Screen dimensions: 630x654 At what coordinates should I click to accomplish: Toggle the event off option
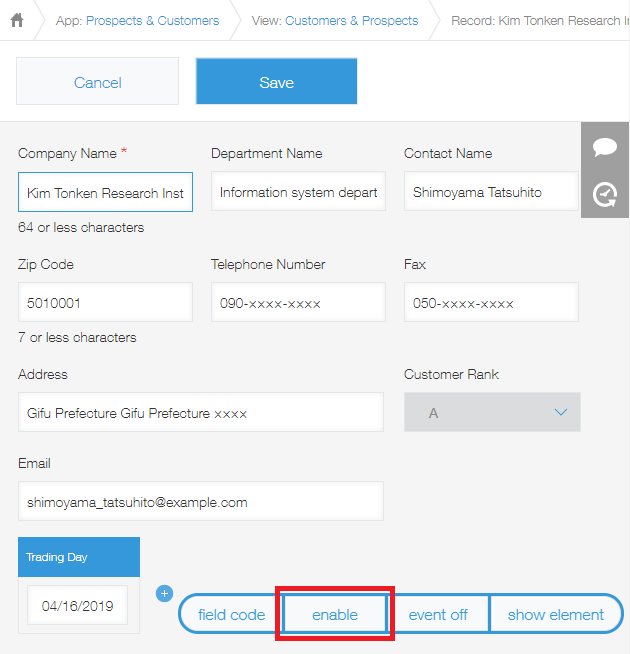[x=438, y=615]
